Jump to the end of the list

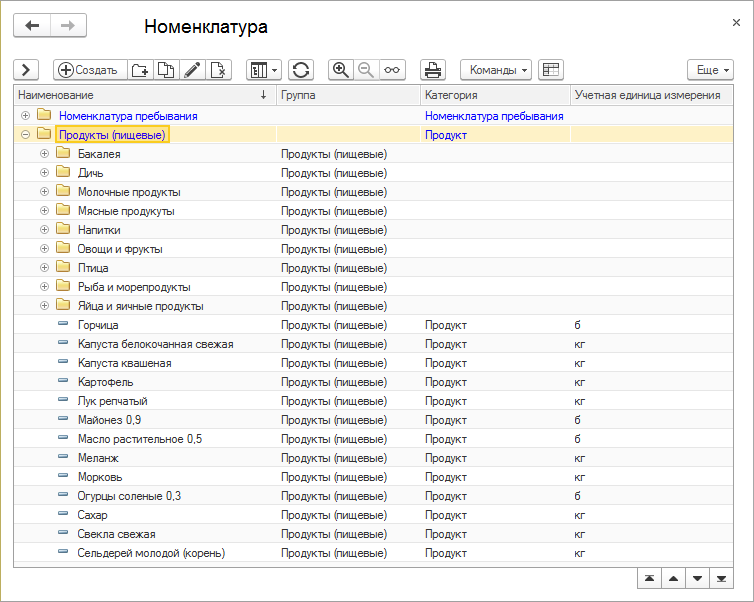pos(723,579)
